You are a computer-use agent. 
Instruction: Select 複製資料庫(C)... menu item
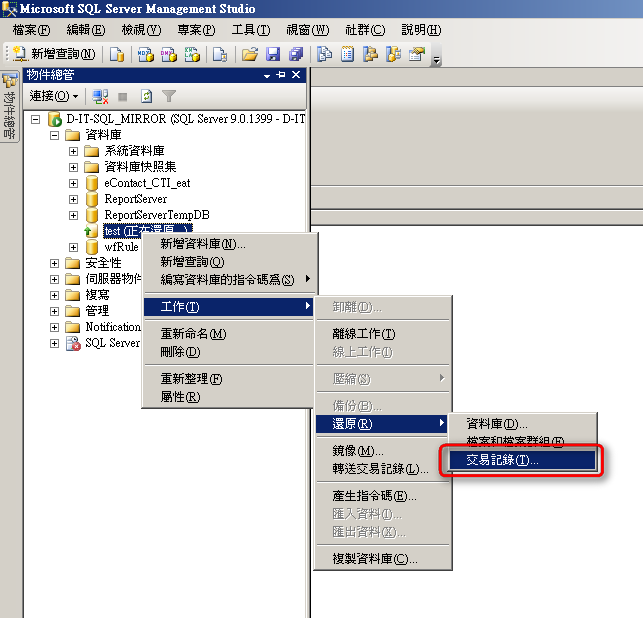(383, 559)
